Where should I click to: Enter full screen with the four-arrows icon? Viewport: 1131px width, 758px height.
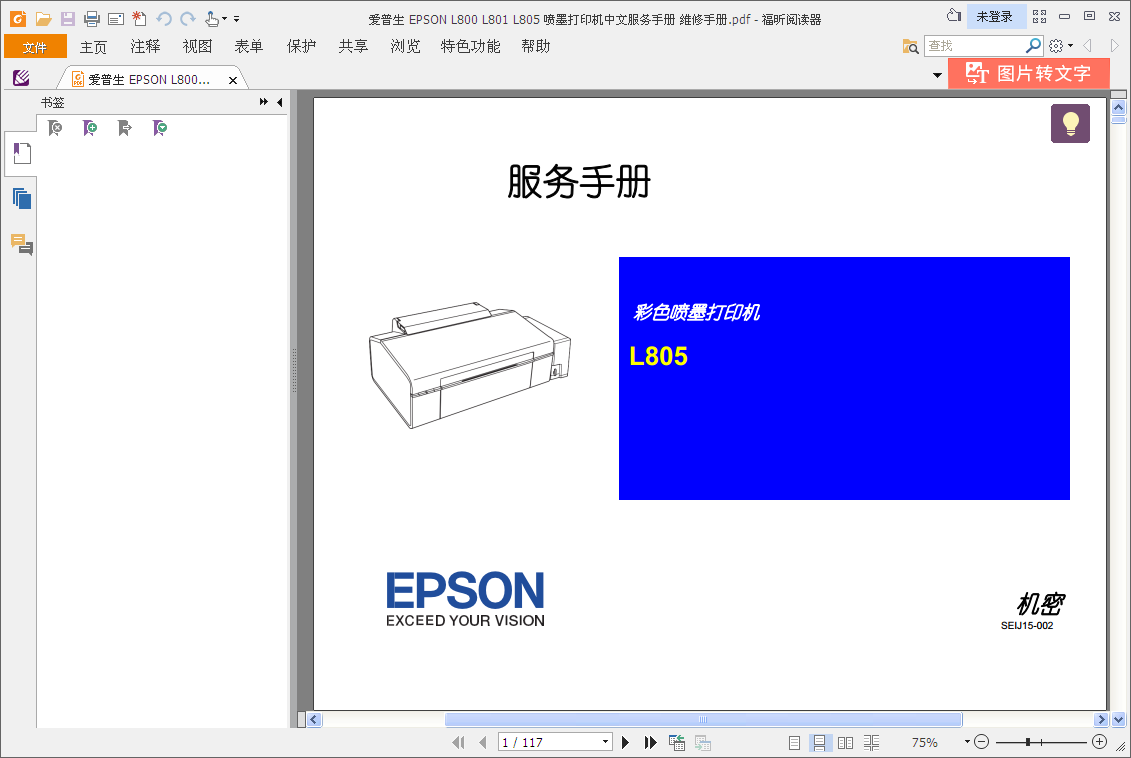1039,17
